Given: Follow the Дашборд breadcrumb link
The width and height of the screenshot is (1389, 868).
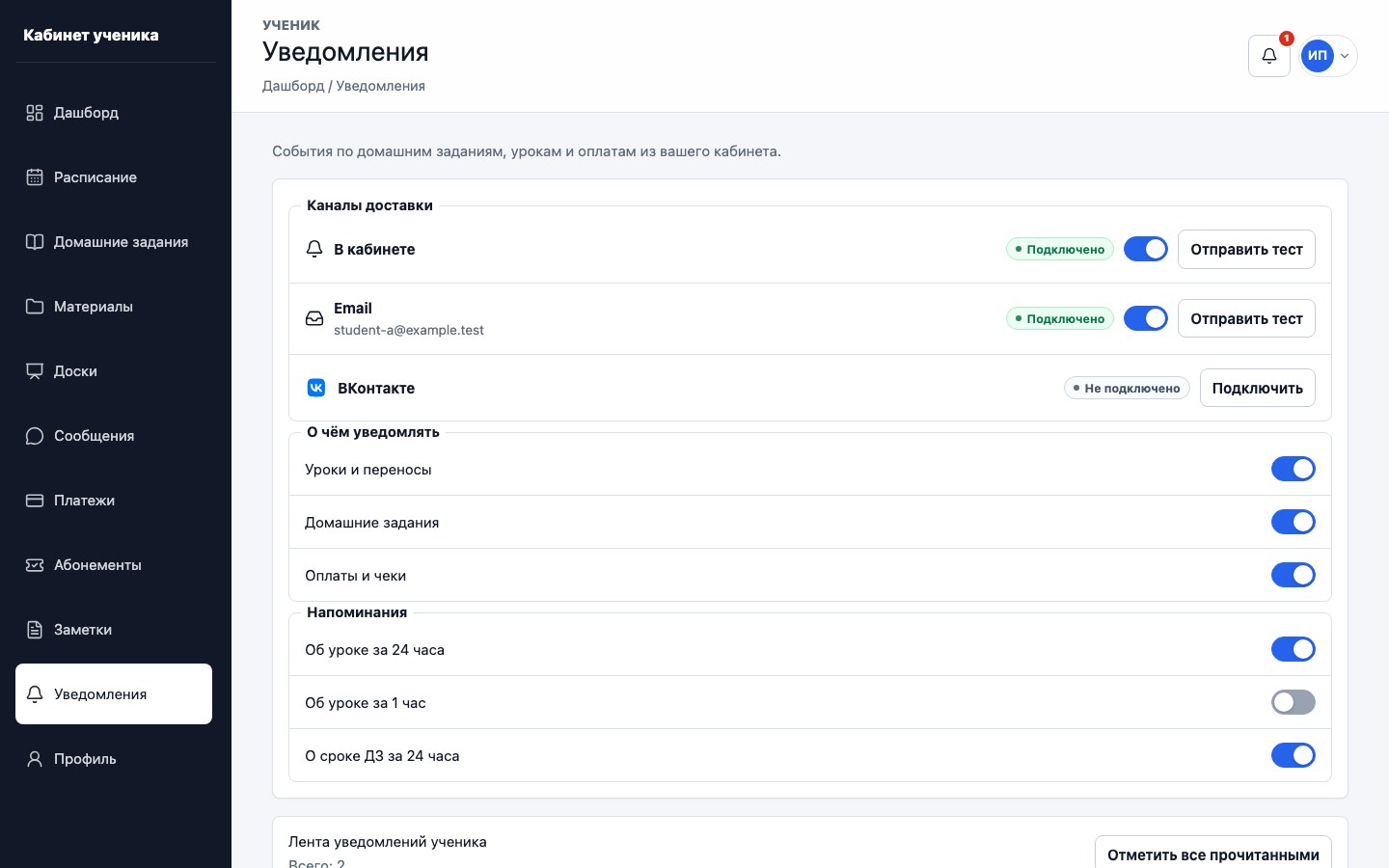Looking at the screenshot, I should click(293, 86).
